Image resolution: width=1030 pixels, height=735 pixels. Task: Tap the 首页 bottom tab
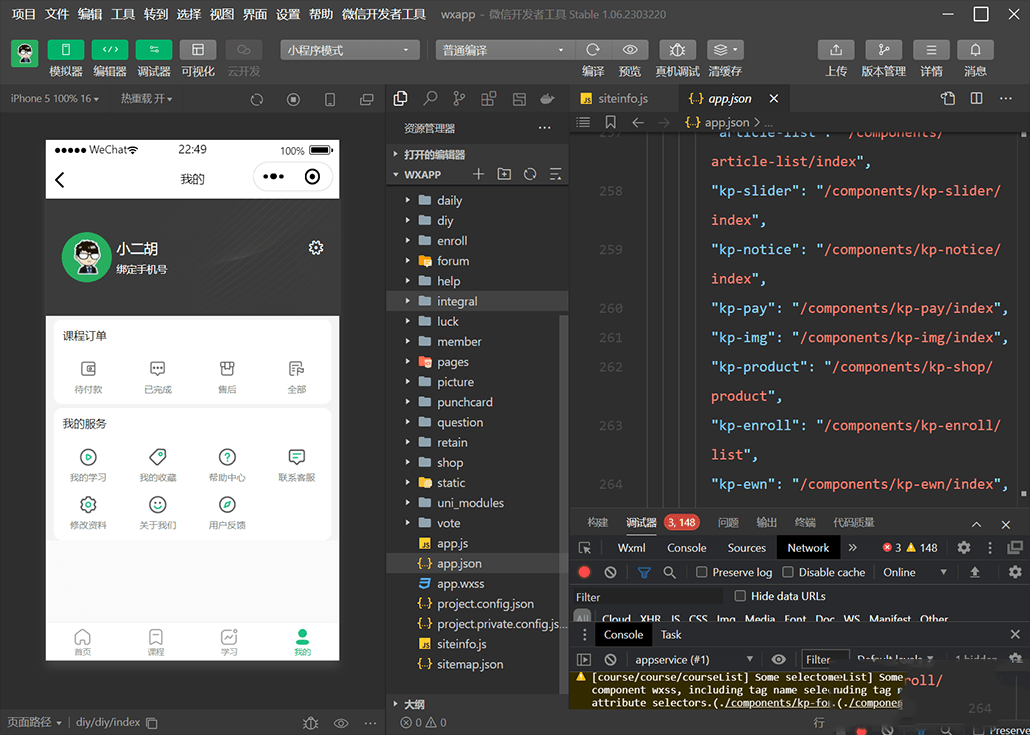coord(82,642)
